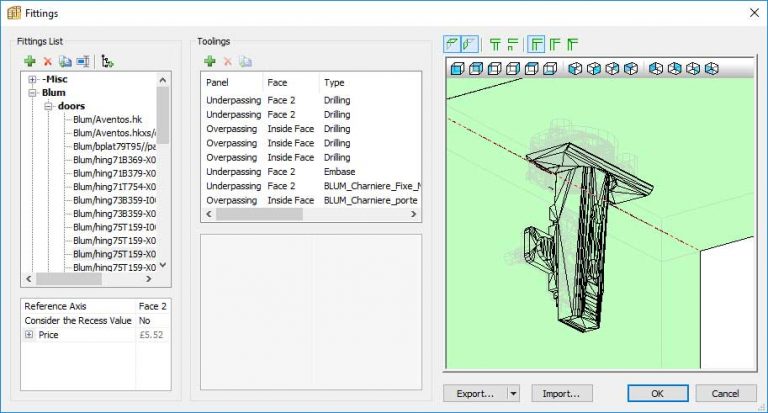The width and height of the screenshot is (768, 413).
Task: Sort by the Type column header
Action: pyautogui.click(x=370, y=82)
